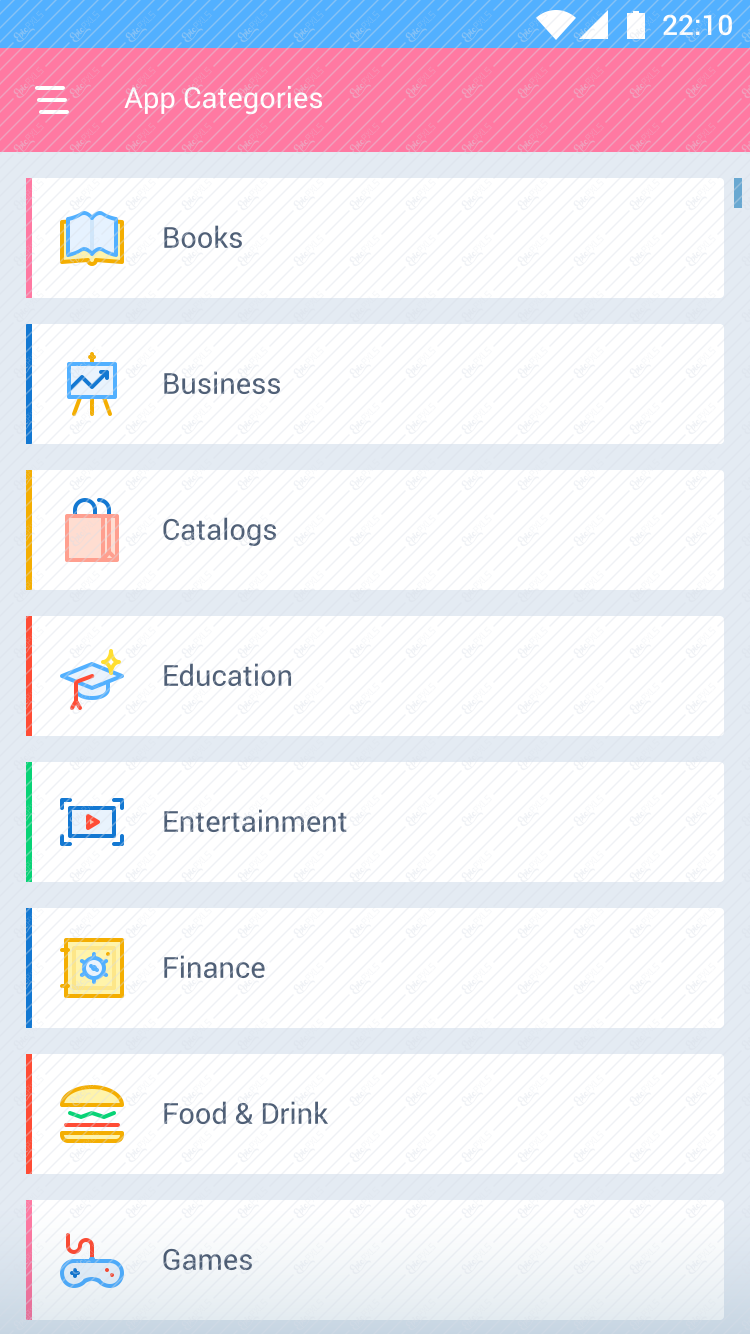The image size is (750, 1334).
Task: Choose the Education category label
Action: 228,676
